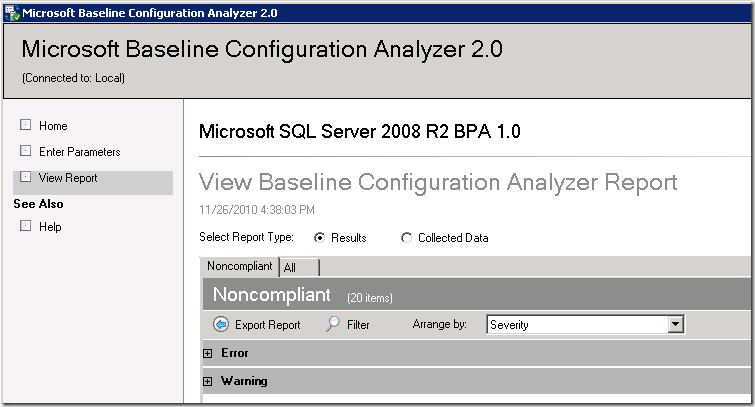Click the Export Report text label
The image size is (755, 407).
point(267,325)
